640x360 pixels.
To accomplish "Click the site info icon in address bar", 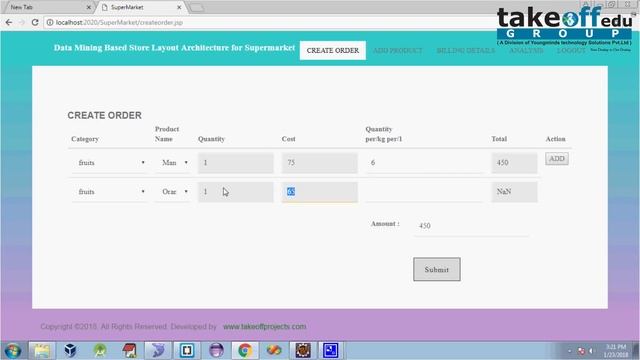I will point(50,22).
